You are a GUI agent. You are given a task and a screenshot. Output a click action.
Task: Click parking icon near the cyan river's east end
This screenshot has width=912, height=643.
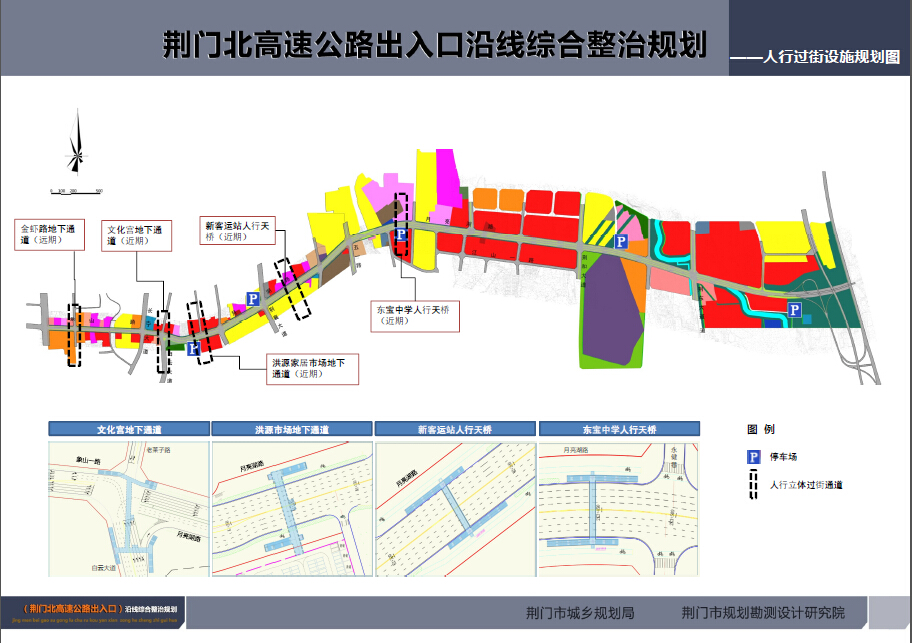click(x=795, y=310)
